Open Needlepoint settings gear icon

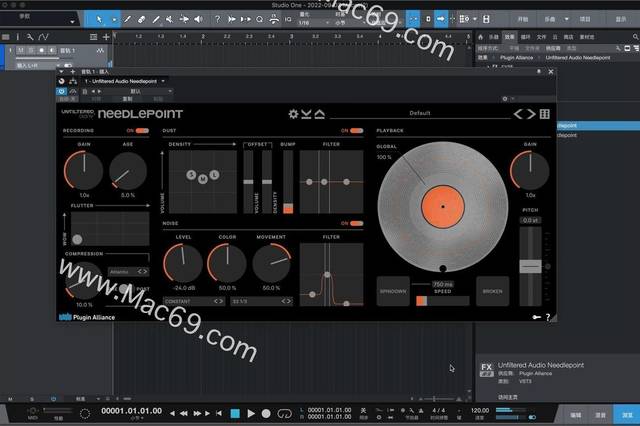[x=293, y=114]
